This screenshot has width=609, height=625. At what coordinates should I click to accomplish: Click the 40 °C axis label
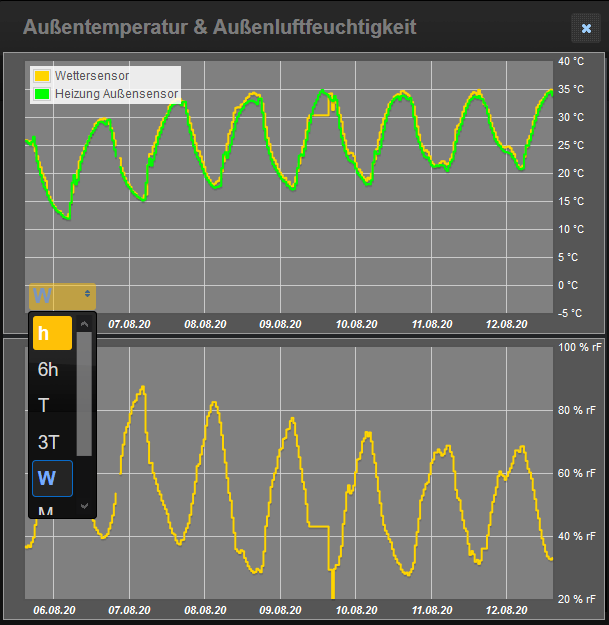[570, 61]
